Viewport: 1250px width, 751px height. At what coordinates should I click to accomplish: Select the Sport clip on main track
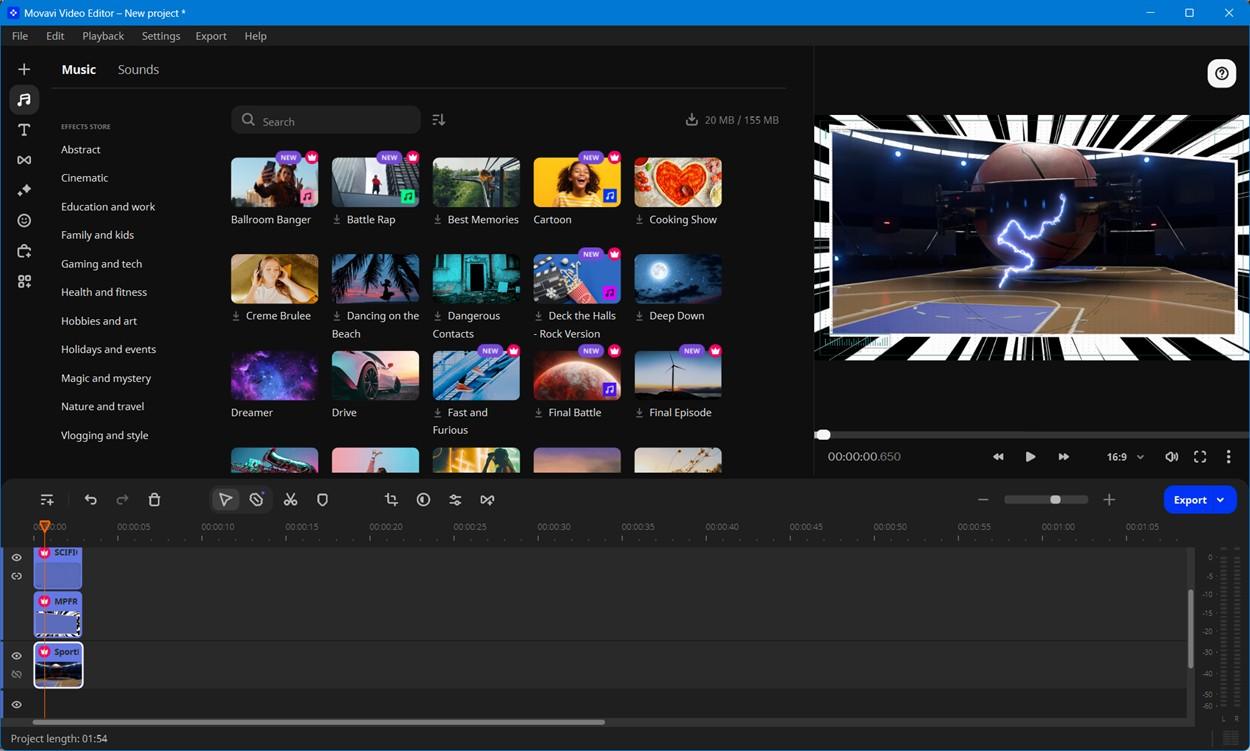58,665
